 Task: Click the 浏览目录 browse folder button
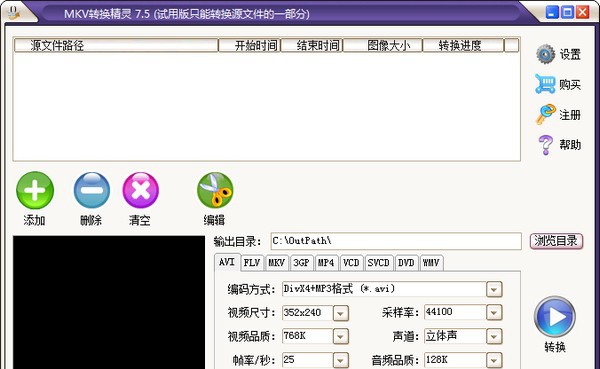click(x=556, y=241)
